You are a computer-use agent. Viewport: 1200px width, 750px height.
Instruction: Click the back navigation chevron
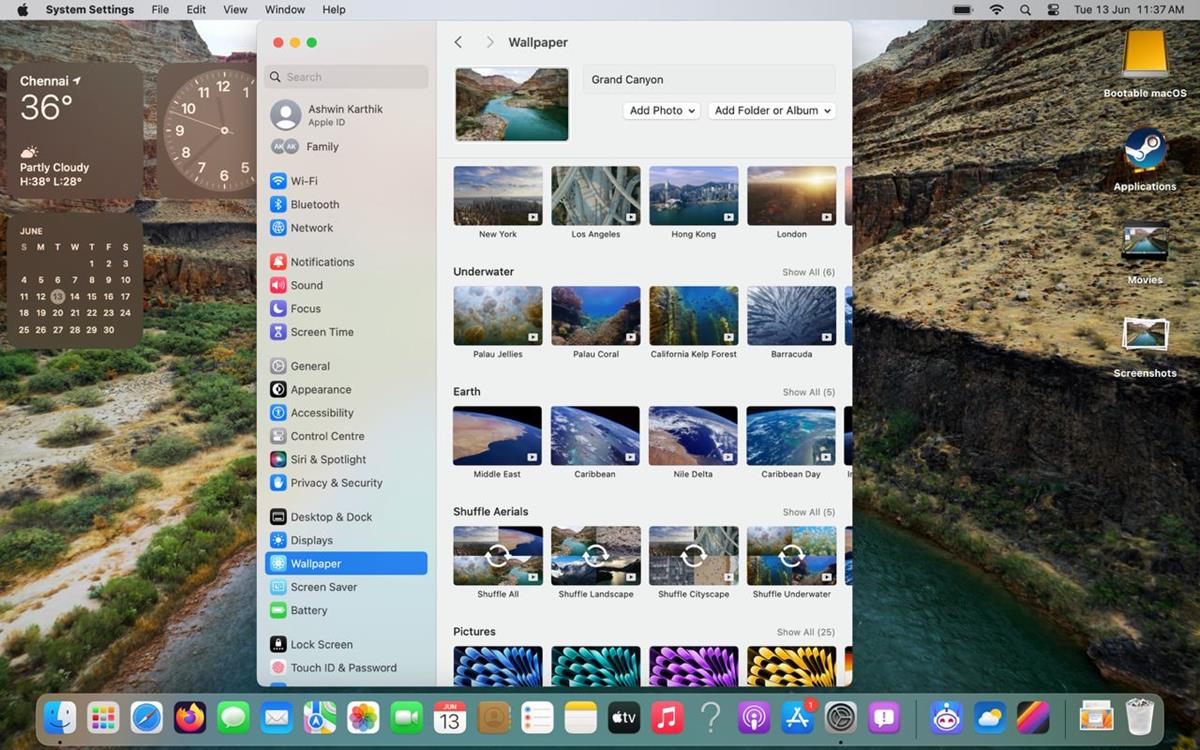coord(458,42)
